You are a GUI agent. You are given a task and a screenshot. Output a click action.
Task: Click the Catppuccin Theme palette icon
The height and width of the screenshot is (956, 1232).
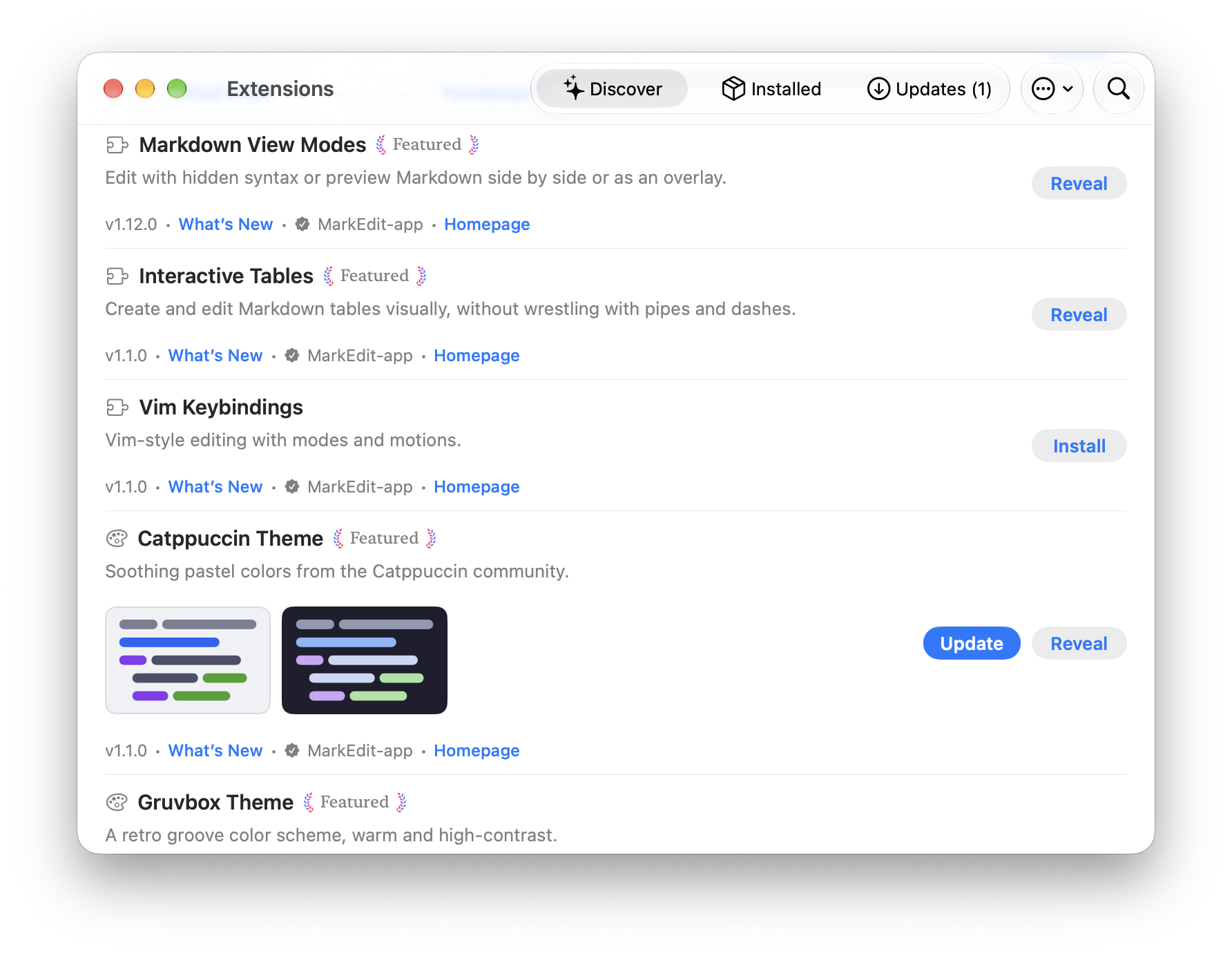[x=117, y=538]
